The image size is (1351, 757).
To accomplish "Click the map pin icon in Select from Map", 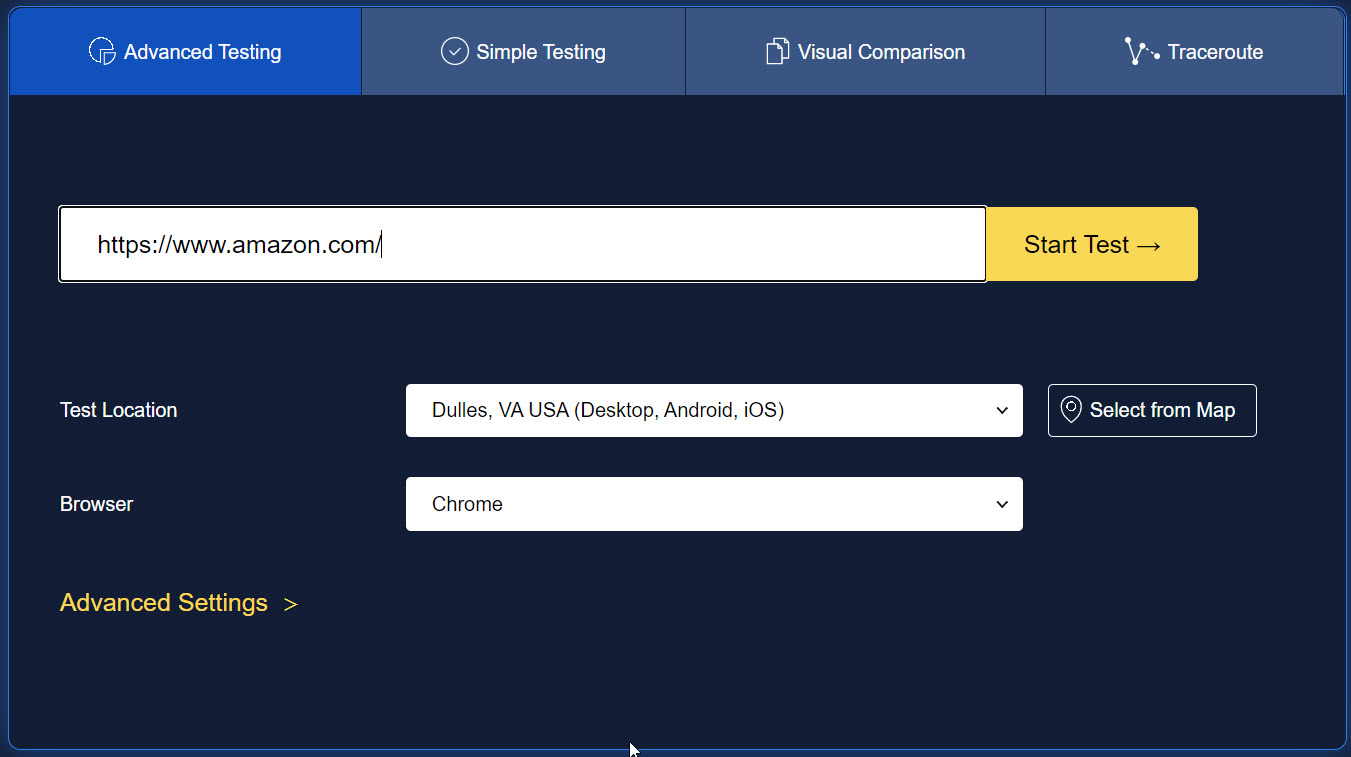I will (x=1071, y=410).
